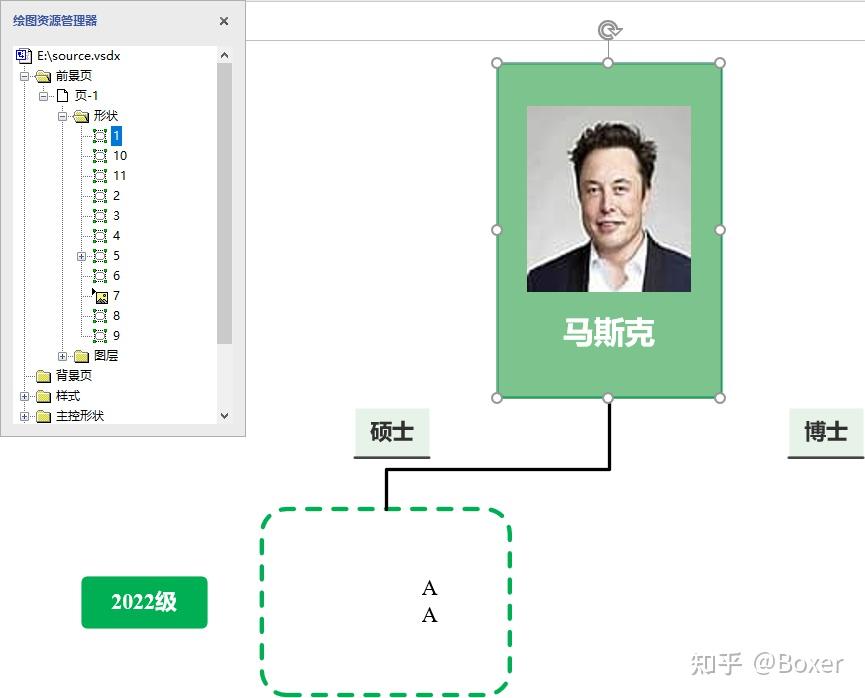Collapse the 形状 folder node
The height and width of the screenshot is (698, 865).
coord(64,115)
